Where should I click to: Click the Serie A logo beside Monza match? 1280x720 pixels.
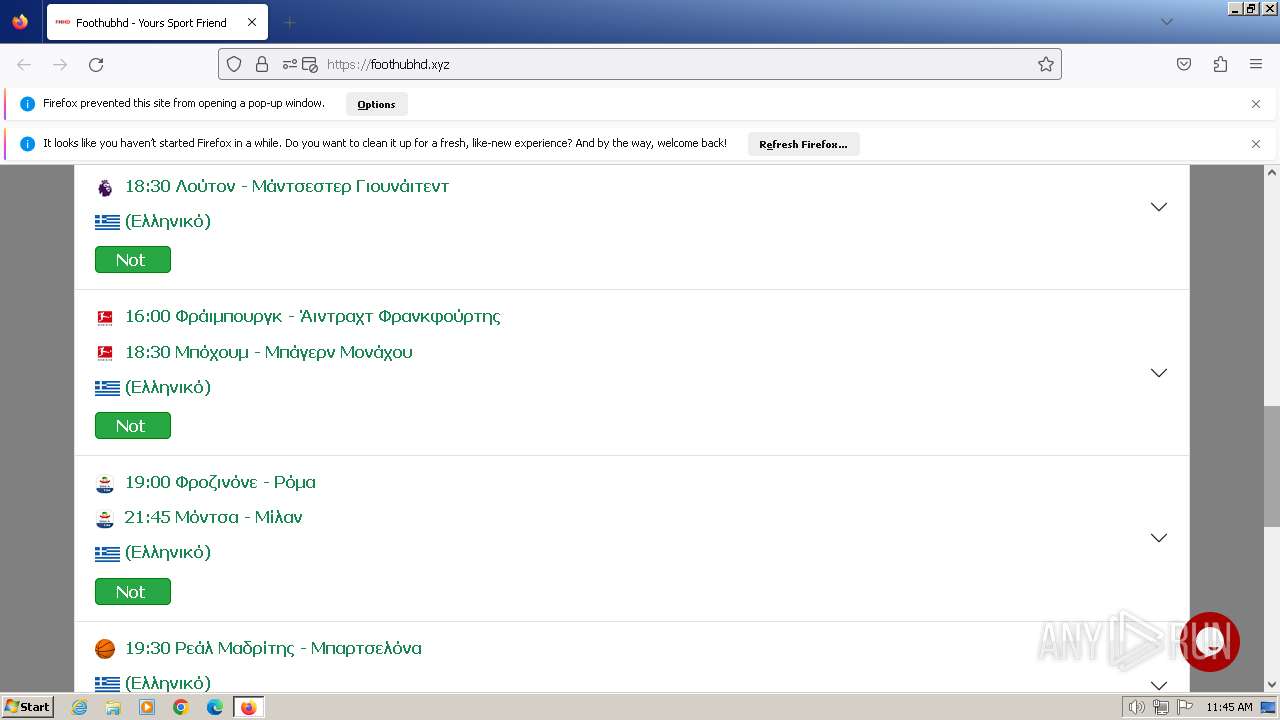(105, 518)
